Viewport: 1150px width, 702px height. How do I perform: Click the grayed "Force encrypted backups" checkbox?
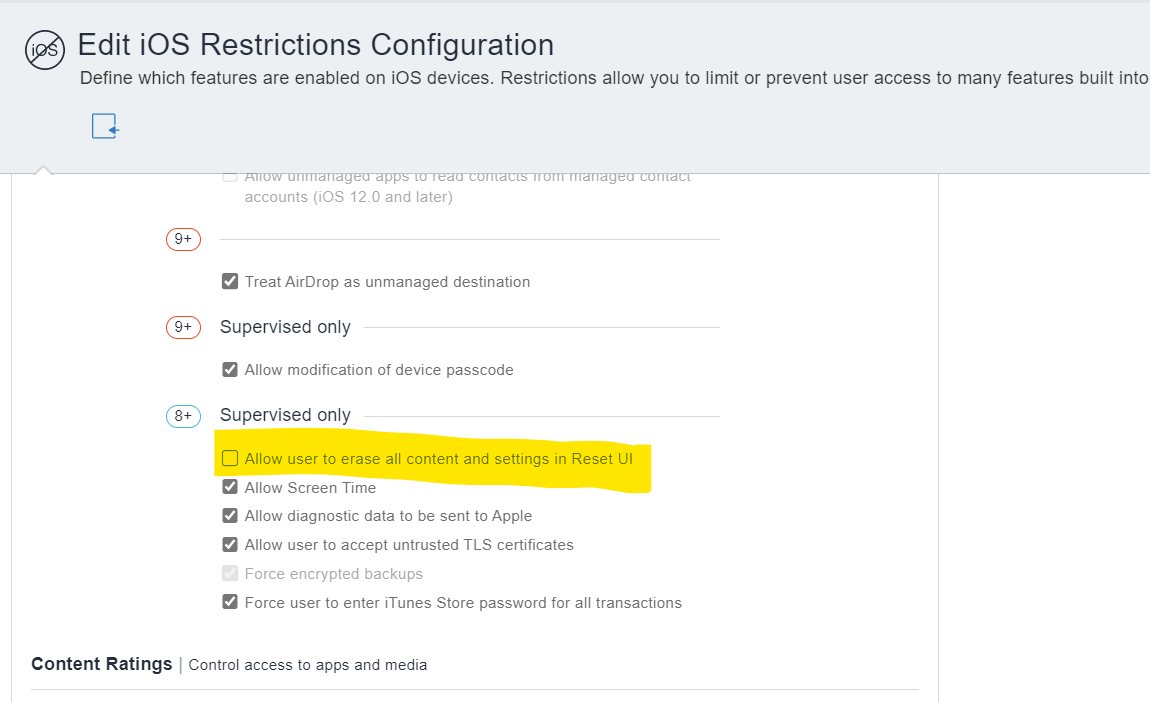[x=230, y=574]
